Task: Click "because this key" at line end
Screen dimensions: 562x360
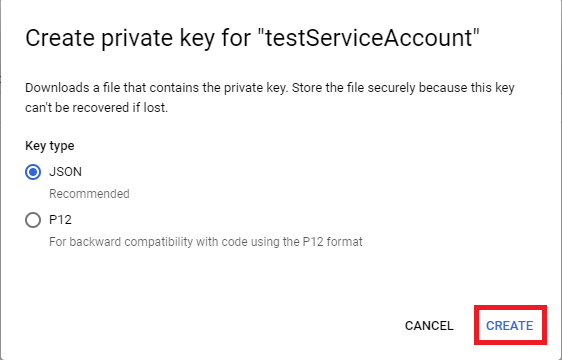Action: (x=467, y=87)
